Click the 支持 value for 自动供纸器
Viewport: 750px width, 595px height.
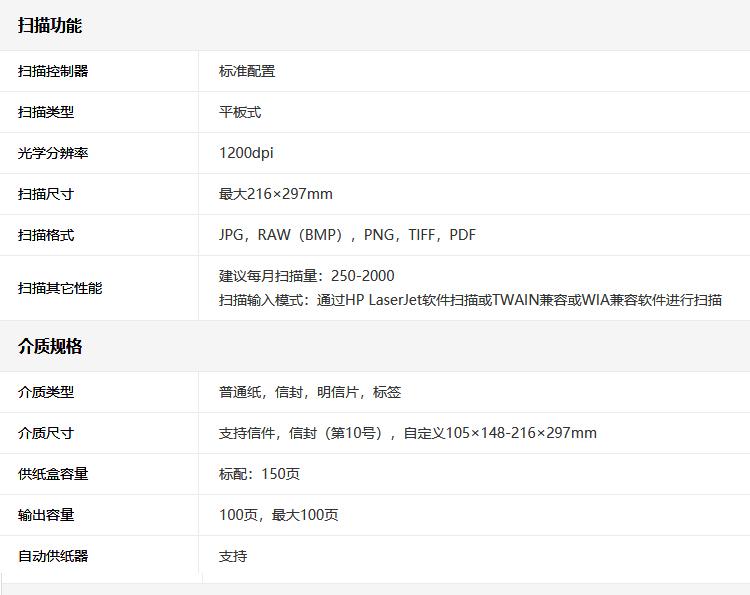point(233,556)
